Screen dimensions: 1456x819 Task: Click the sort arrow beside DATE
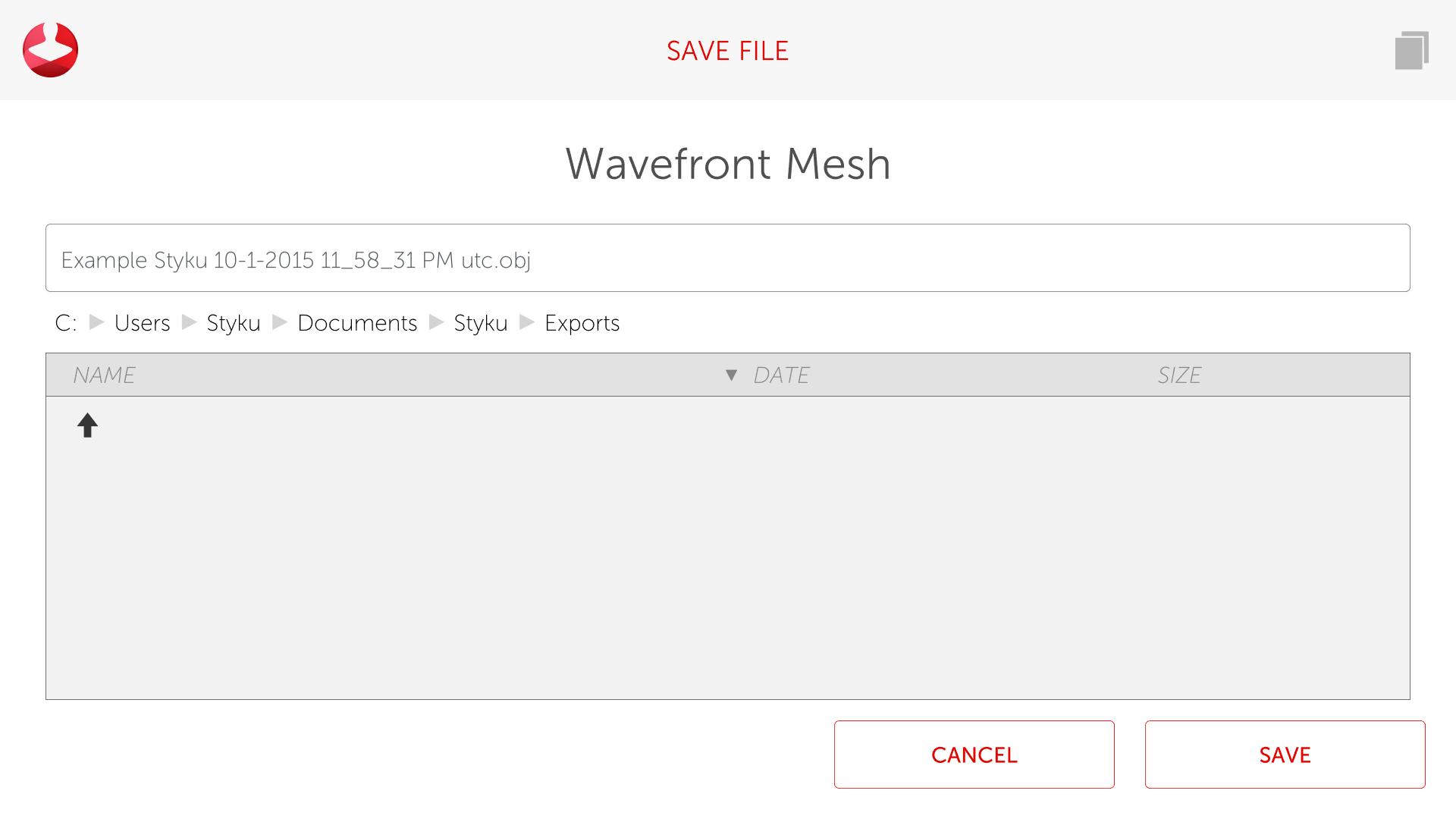point(731,375)
